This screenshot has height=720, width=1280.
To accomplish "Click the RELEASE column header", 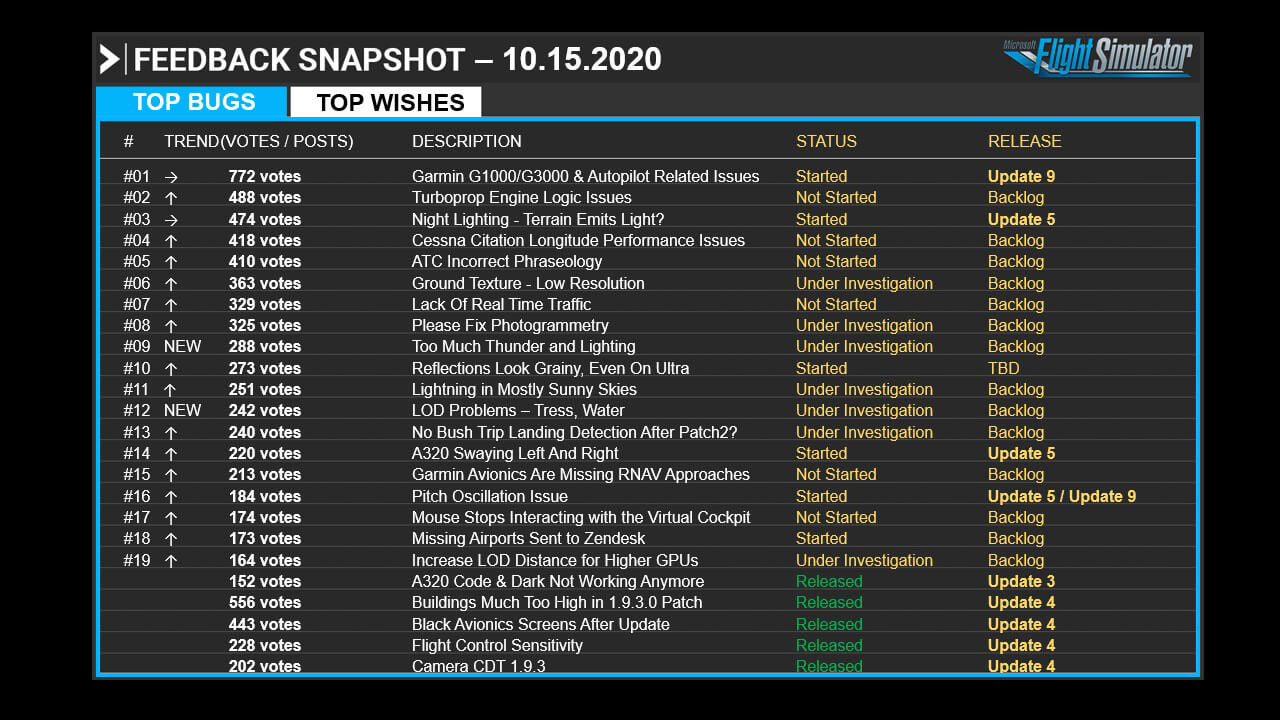I will tap(1024, 142).
